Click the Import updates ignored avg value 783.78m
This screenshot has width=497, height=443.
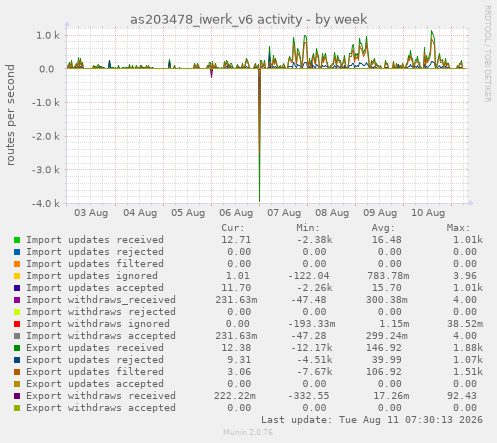tap(388, 276)
